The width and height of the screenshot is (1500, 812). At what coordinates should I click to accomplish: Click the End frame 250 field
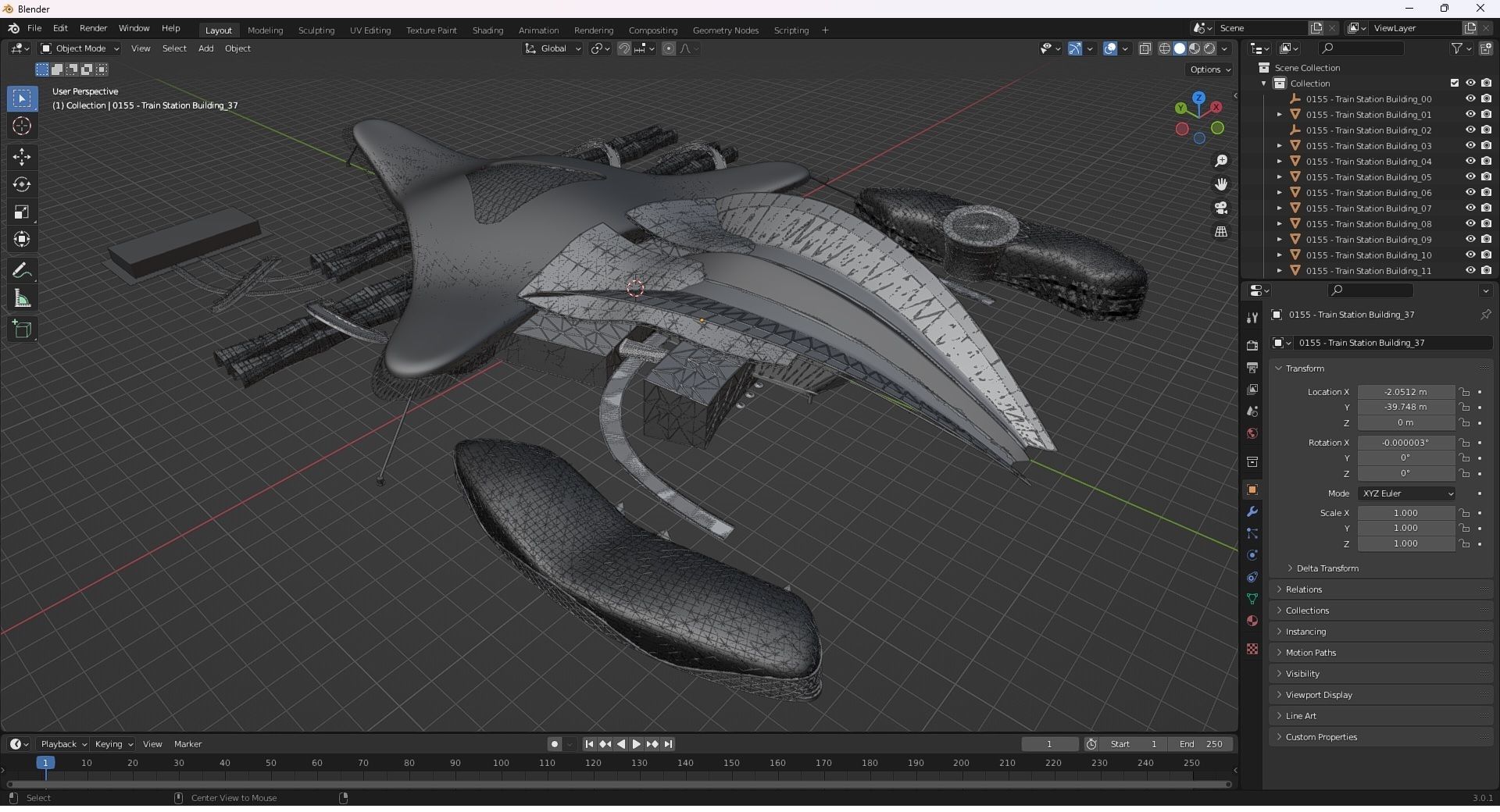click(x=1202, y=744)
